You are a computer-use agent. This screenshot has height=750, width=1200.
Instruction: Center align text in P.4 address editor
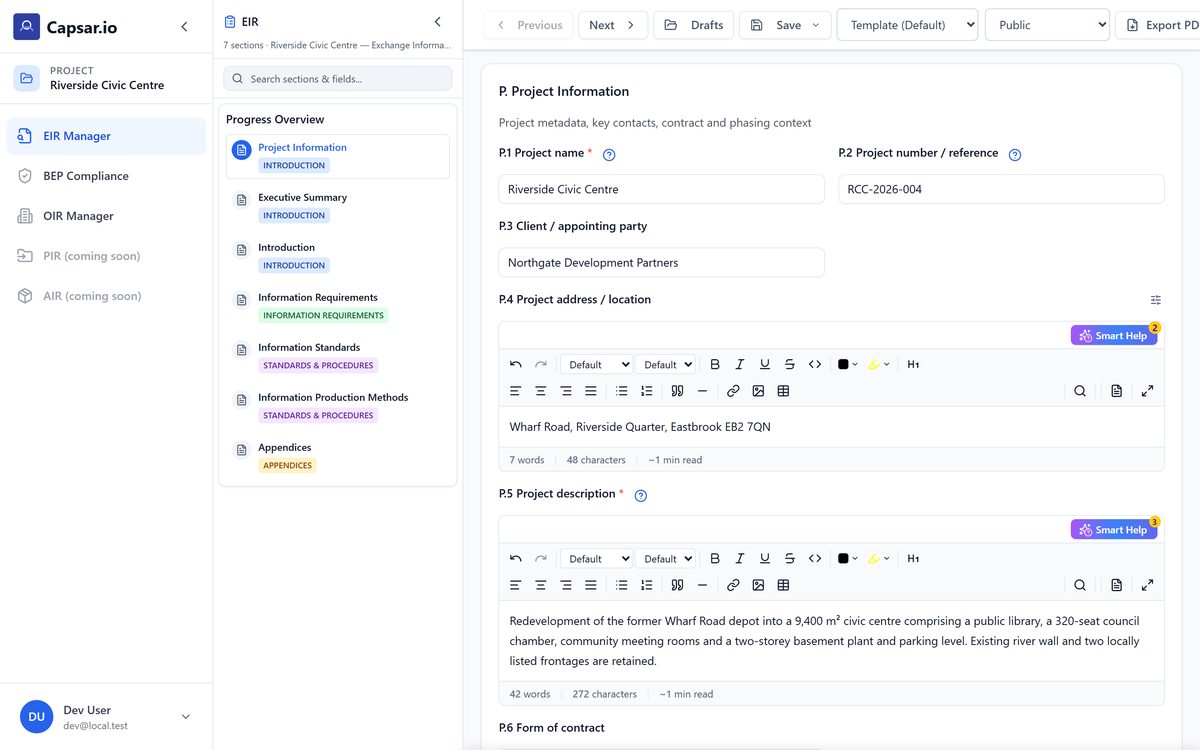pyautogui.click(x=541, y=391)
